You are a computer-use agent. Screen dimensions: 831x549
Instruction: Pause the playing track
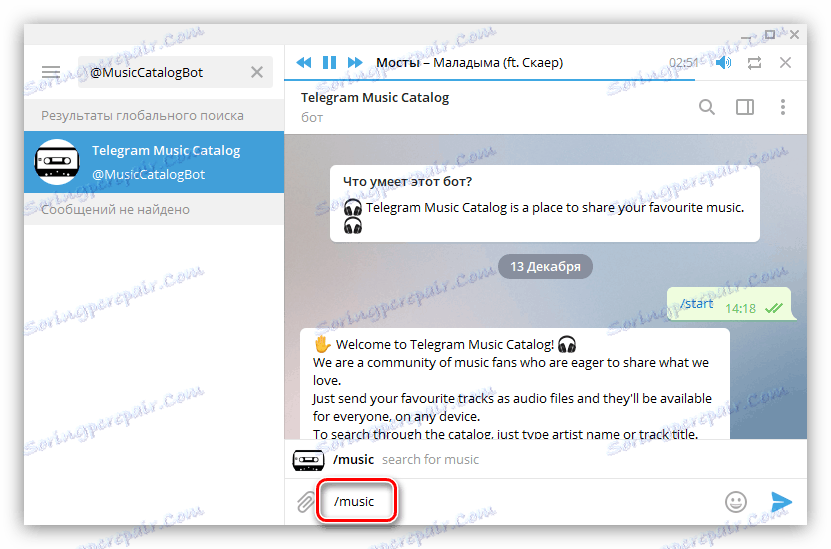point(329,63)
